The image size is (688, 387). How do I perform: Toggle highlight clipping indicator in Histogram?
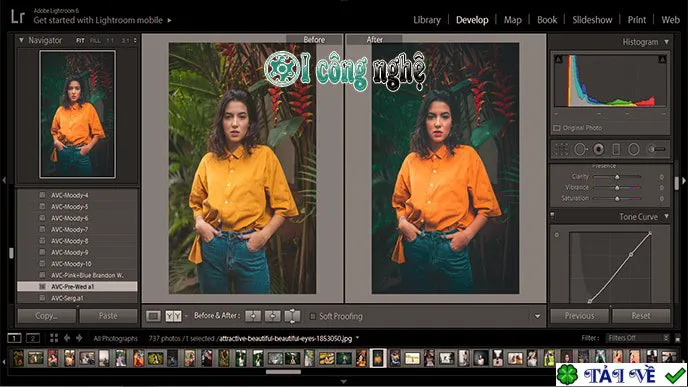pyautogui.click(x=662, y=59)
